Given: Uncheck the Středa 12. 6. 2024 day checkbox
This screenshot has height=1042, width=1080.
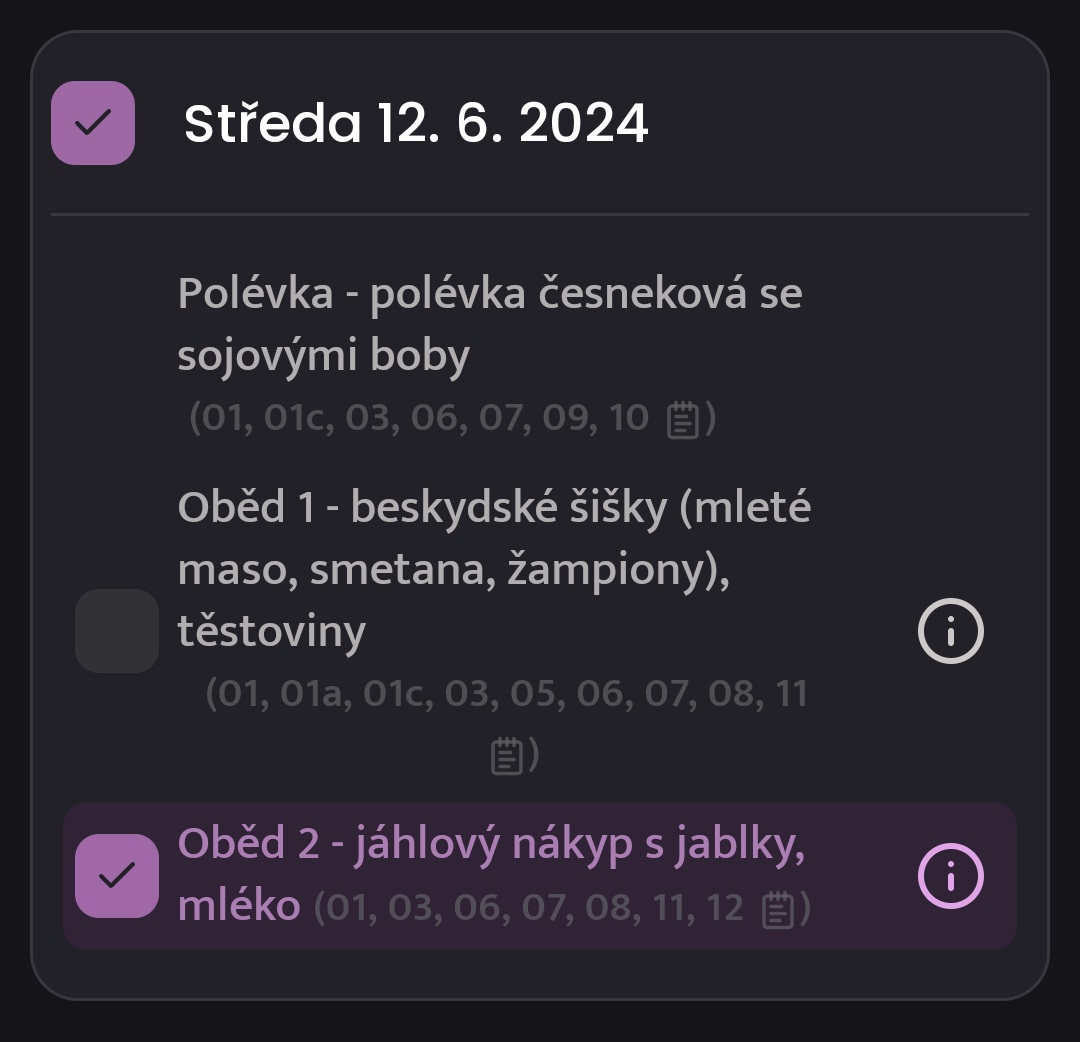Looking at the screenshot, I should pos(93,123).
